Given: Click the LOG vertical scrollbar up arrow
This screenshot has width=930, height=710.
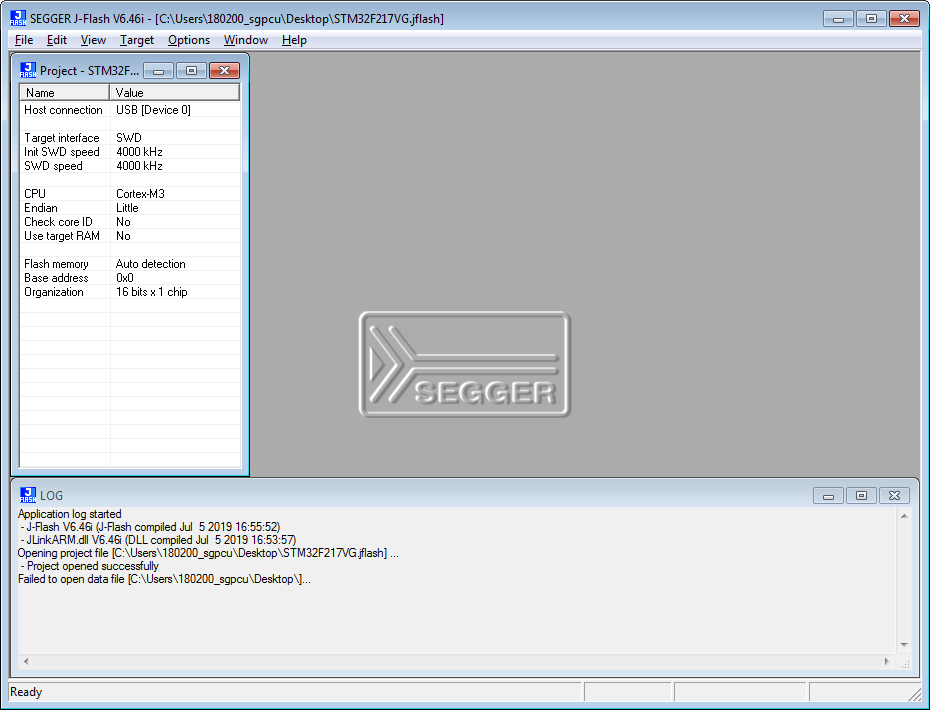Looking at the screenshot, I should coord(904,516).
